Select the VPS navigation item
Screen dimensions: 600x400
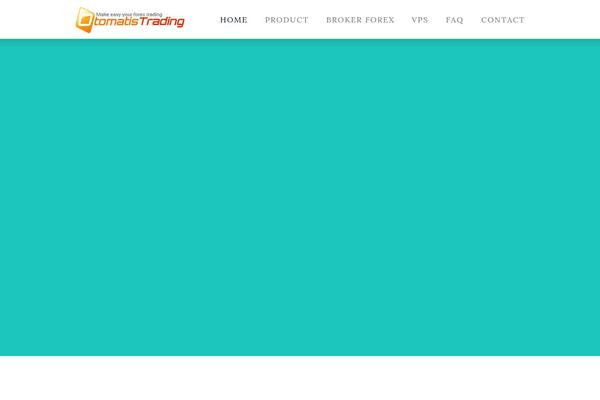point(420,20)
